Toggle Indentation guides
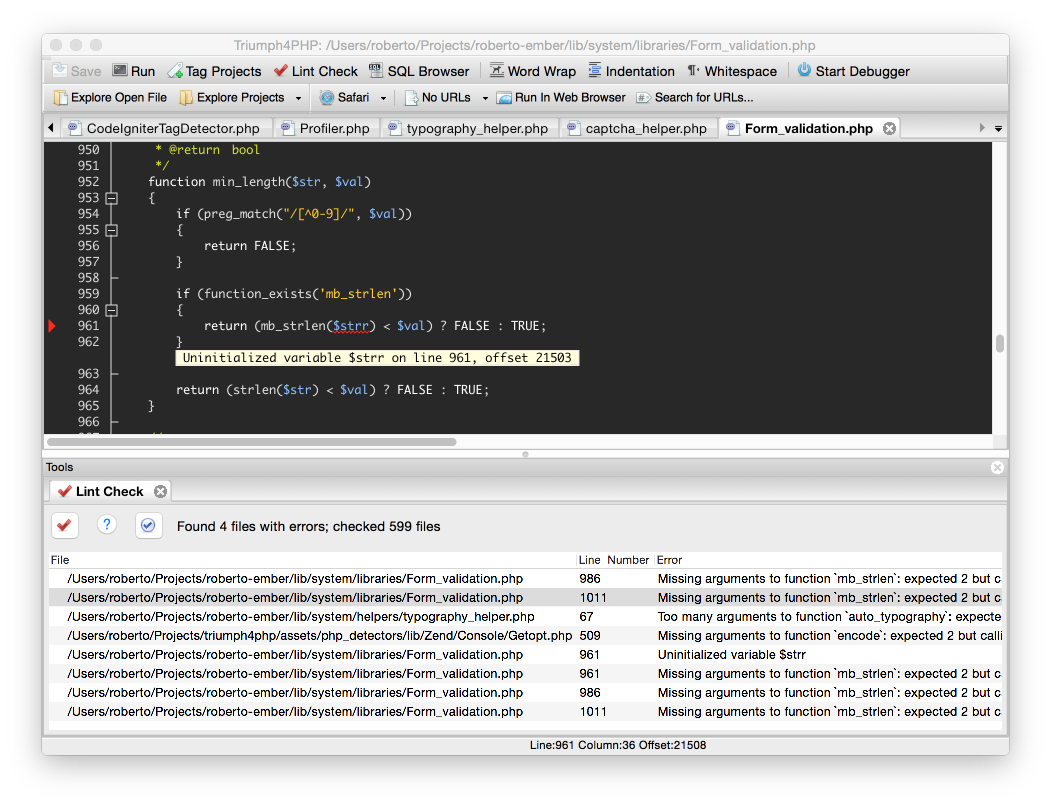1051x805 pixels. 631,71
